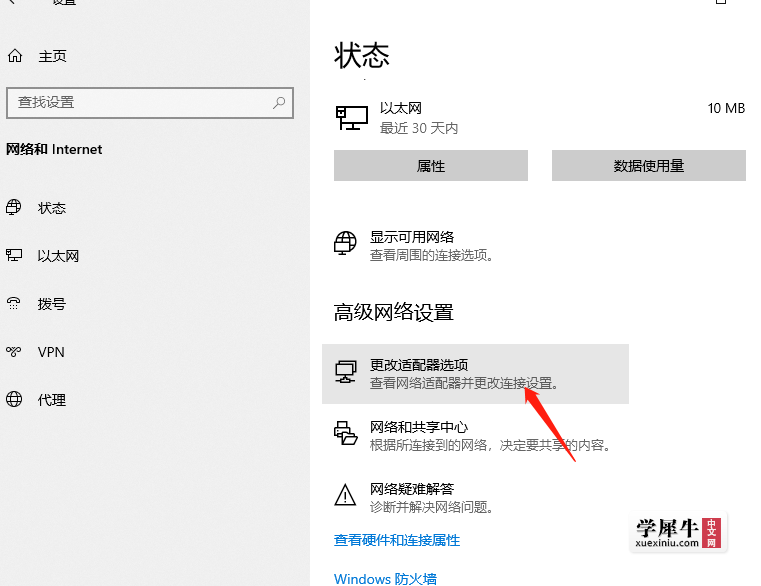761x586 pixels.
Task: Click the 网络和 Internet section header
Action: pos(54,149)
